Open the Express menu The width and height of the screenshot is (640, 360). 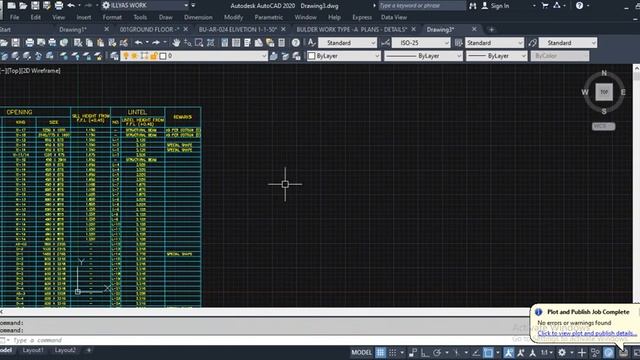362,17
